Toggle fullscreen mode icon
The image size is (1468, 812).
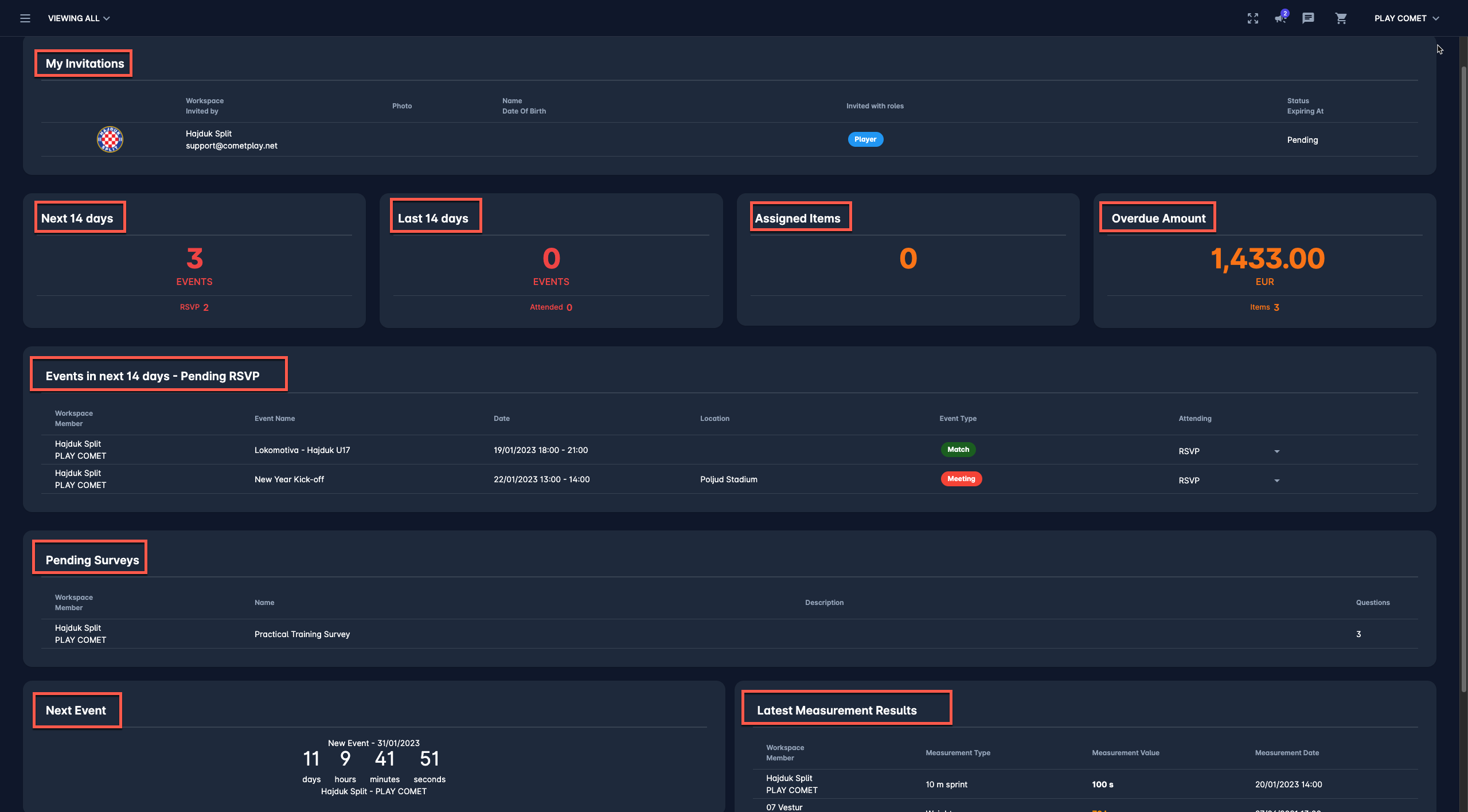coord(1252,18)
